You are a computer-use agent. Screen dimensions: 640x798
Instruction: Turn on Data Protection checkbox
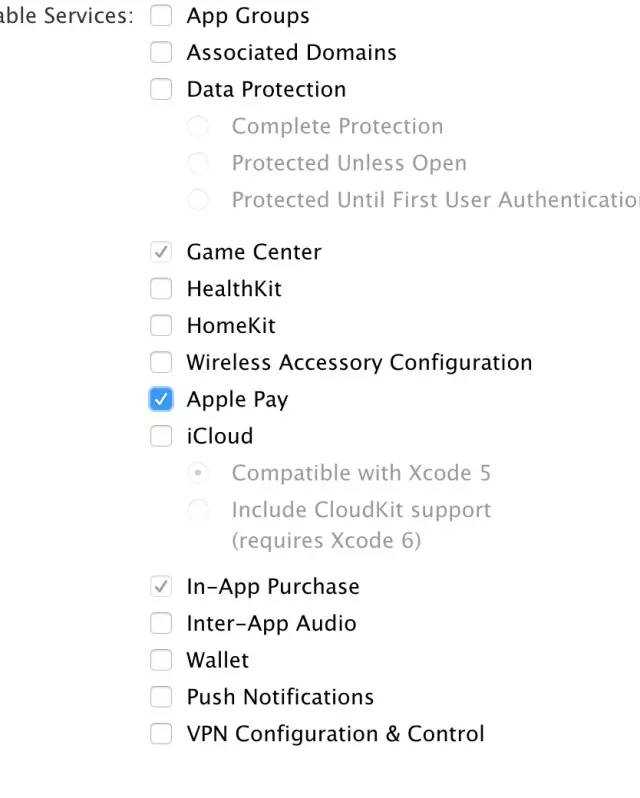tap(161, 89)
